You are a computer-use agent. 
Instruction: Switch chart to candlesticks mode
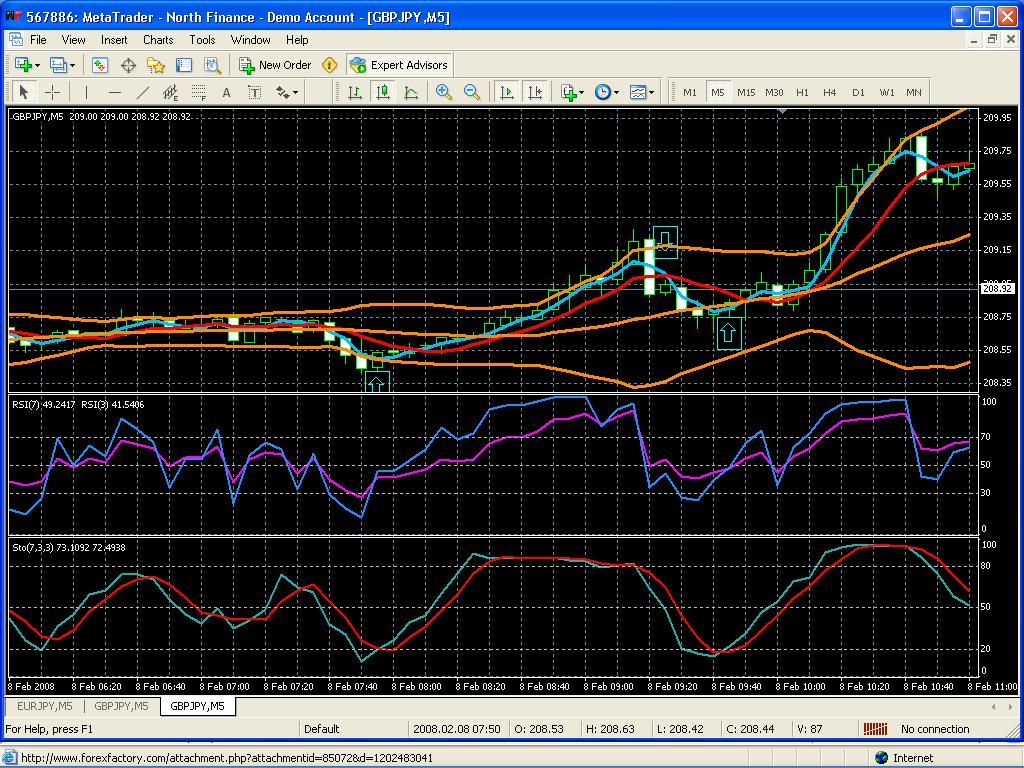383,92
